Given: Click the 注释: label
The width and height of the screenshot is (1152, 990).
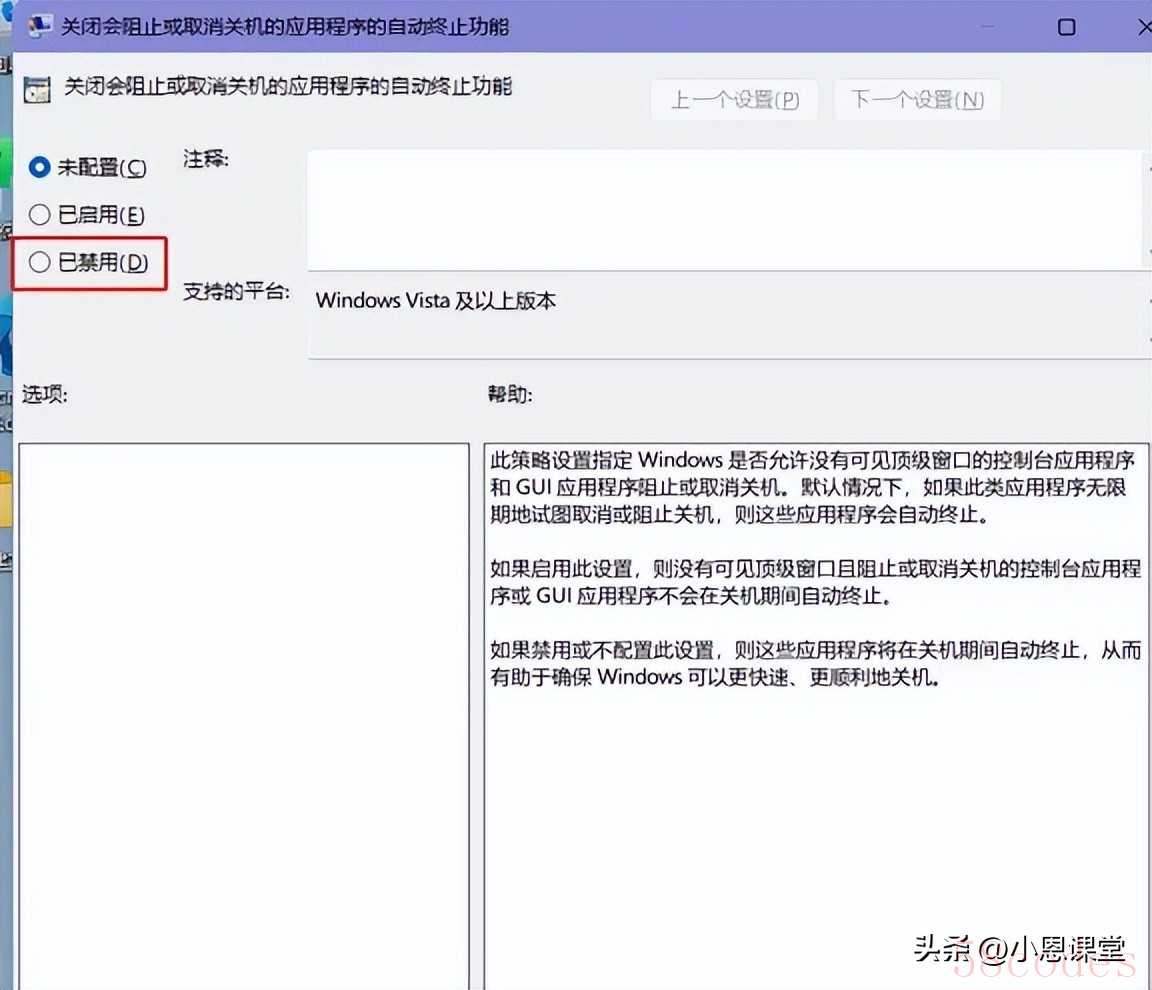Looking at the screenshot, I should click(x=206, y=159).
